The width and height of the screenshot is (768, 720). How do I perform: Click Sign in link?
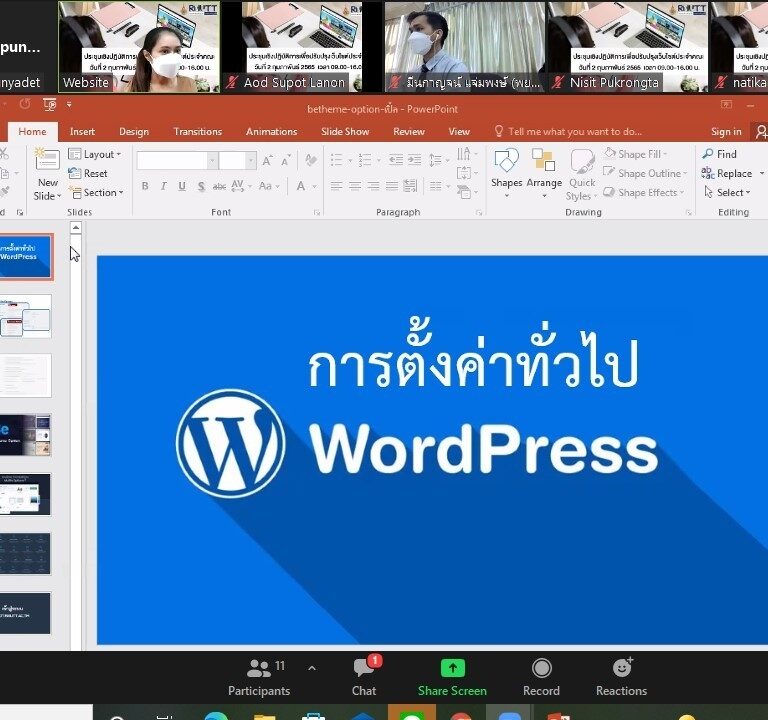(x=726, y=132)
